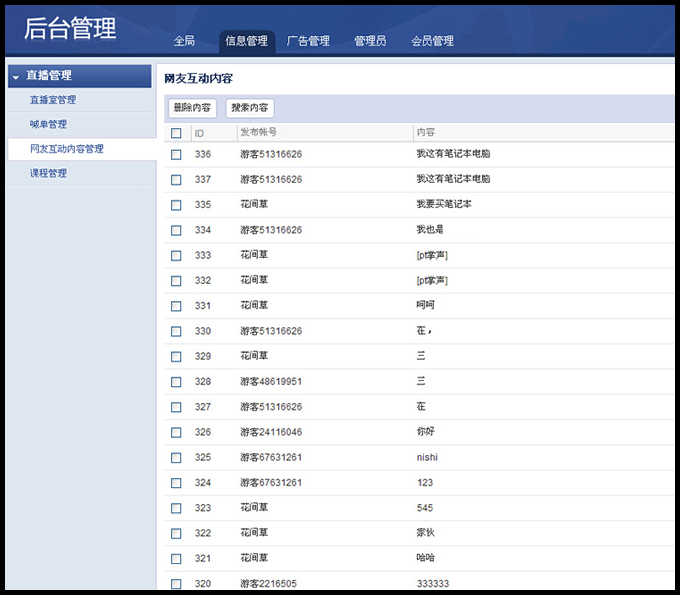Check the box for row ID 321
The image size is (680, 595).
click(176, 559)
